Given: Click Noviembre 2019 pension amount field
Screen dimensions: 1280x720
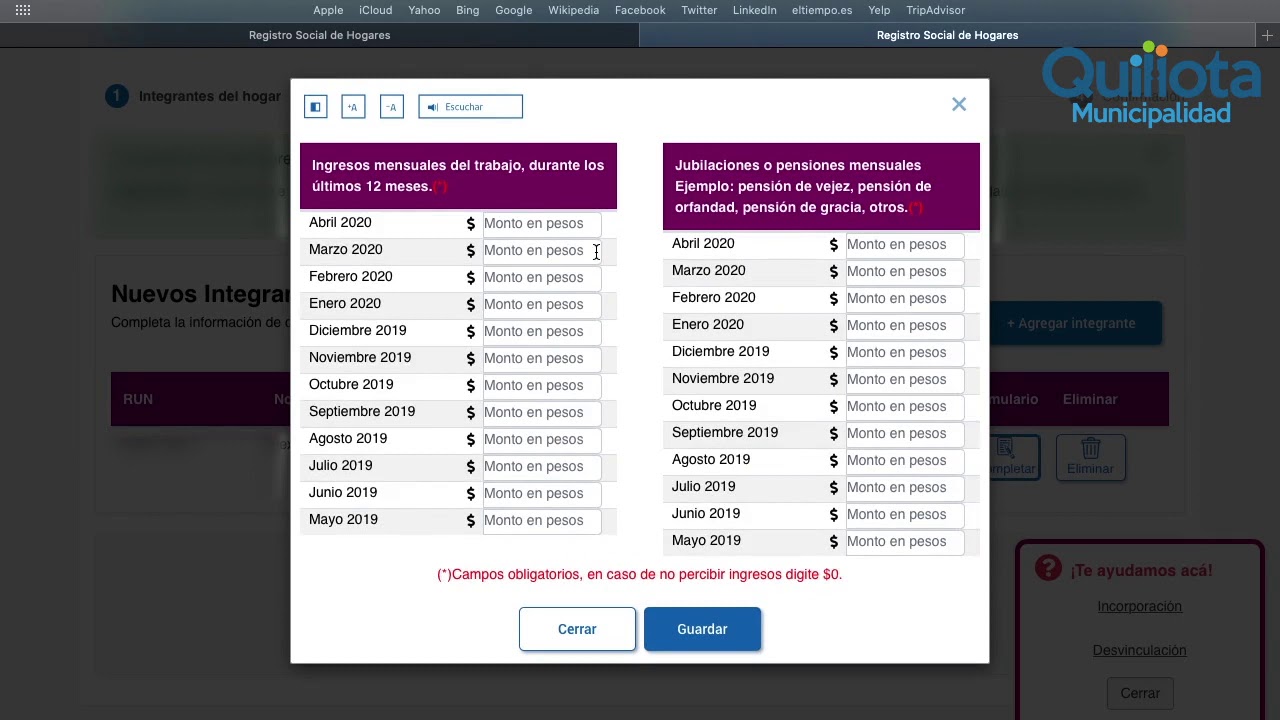Looking at the screenshot, I should point(904,379).
